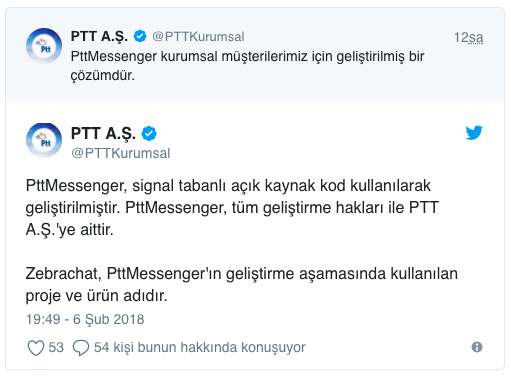Click '54 kişi bunun hakkında konuşuyor' link
Screen dimensions: 511x378
tap(200, 347)
